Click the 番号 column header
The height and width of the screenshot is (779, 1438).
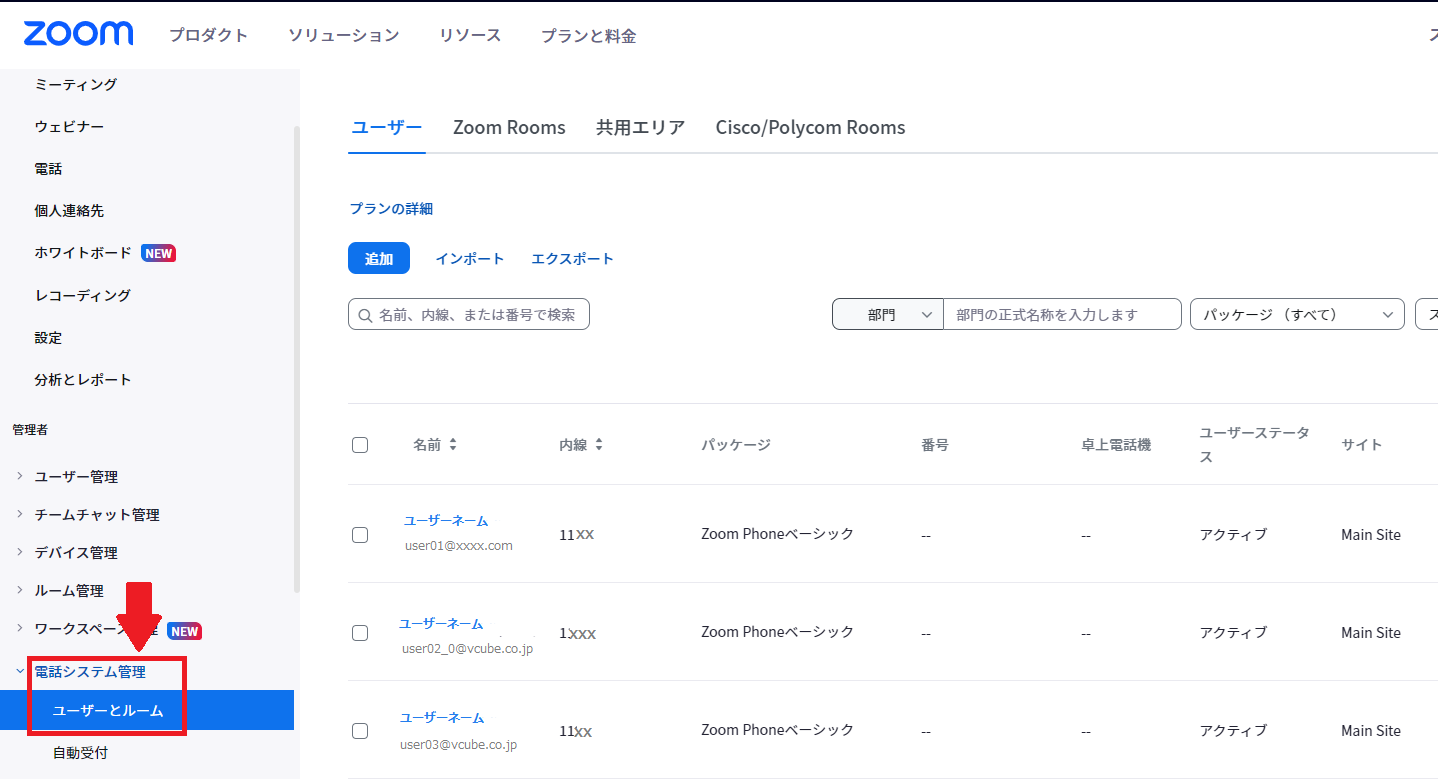[935, 445]
